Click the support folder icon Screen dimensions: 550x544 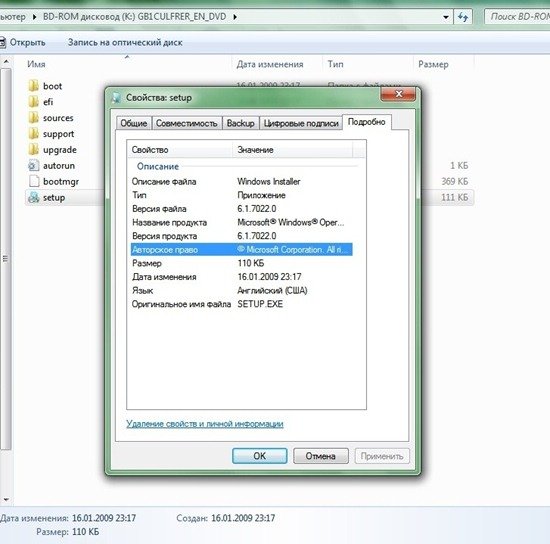coord(33,134)
